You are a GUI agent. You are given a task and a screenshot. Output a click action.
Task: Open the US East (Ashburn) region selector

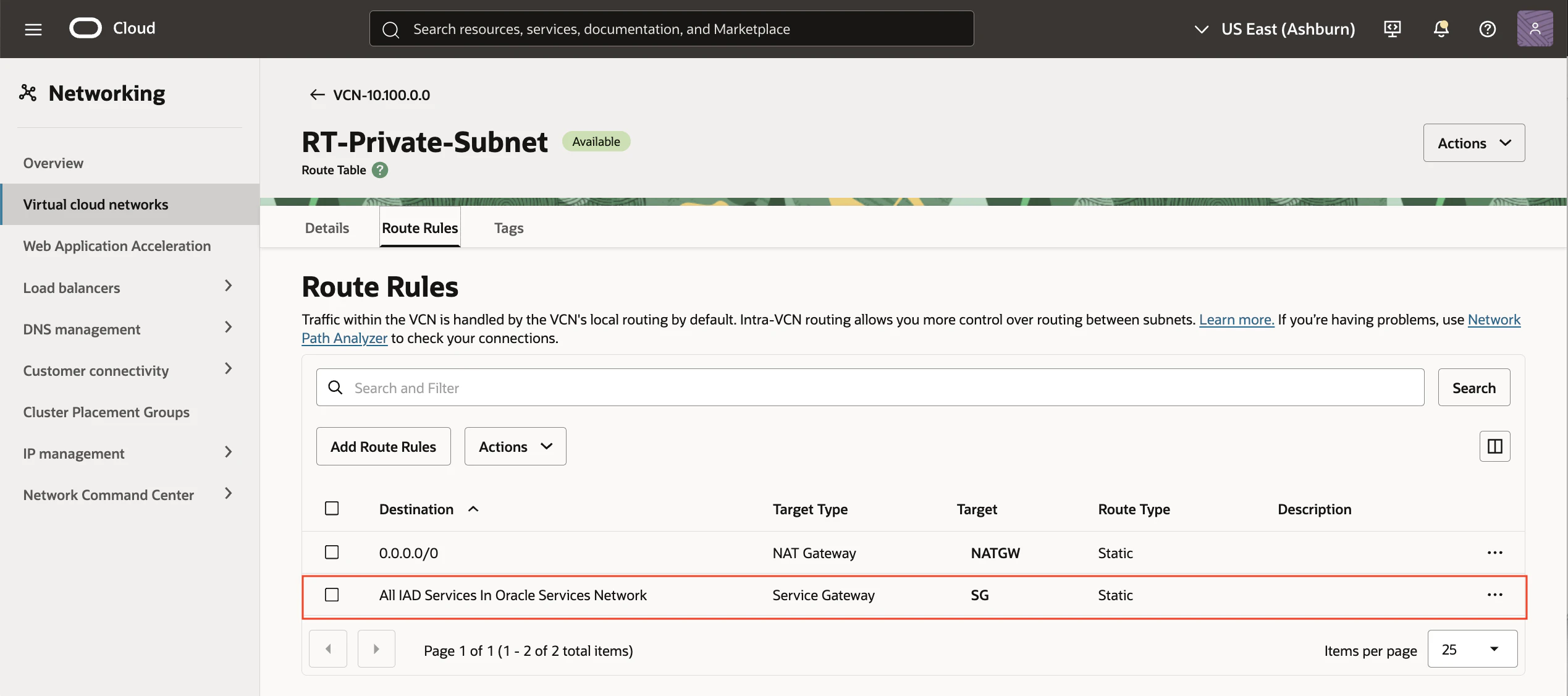tap(1275, 29)
